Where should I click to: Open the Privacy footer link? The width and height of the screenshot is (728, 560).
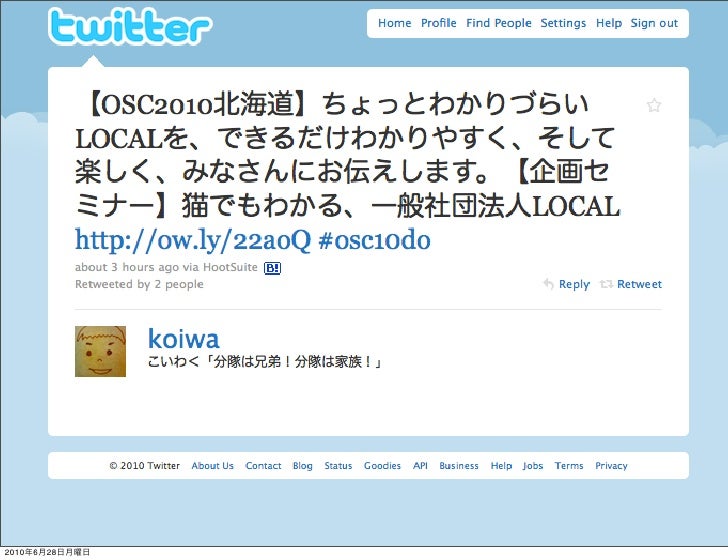(611, 466)
